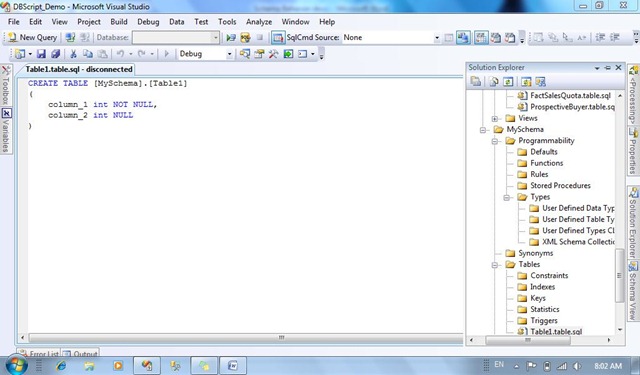
Task: Click the last Solution Explorer toolbar icon
Action: (x=540, y=82)
